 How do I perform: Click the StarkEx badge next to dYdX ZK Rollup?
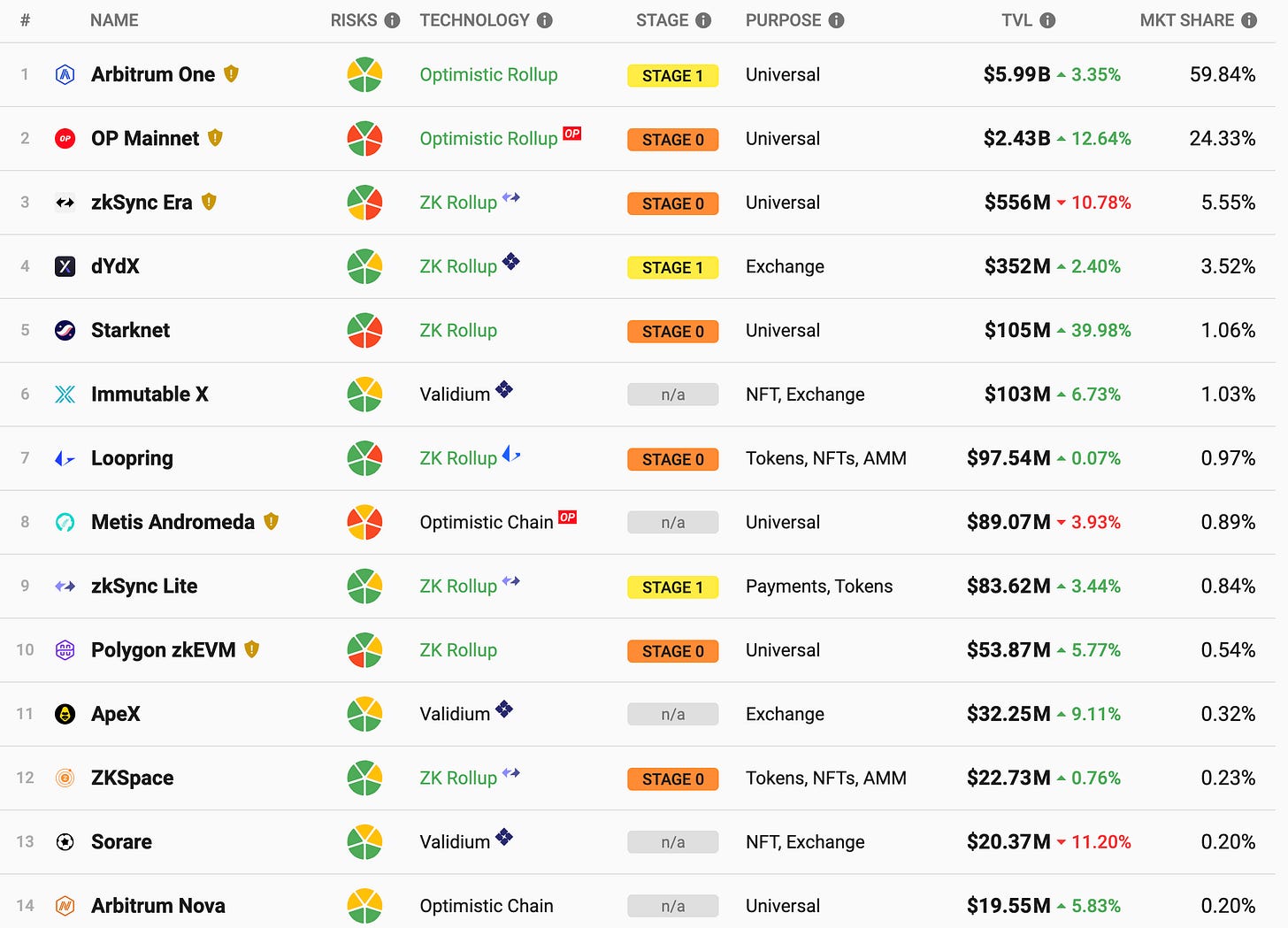coord(510,261)
